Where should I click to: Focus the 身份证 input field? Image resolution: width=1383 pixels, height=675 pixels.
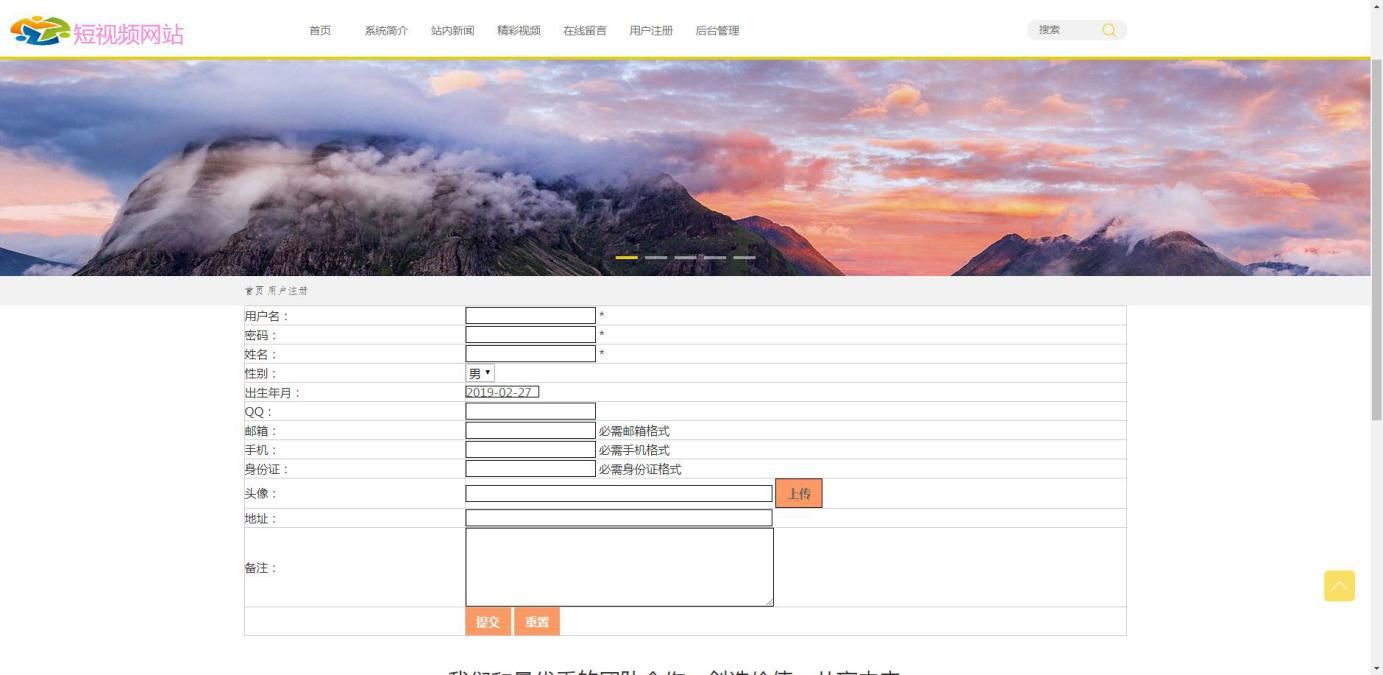[x=530, y=469]
